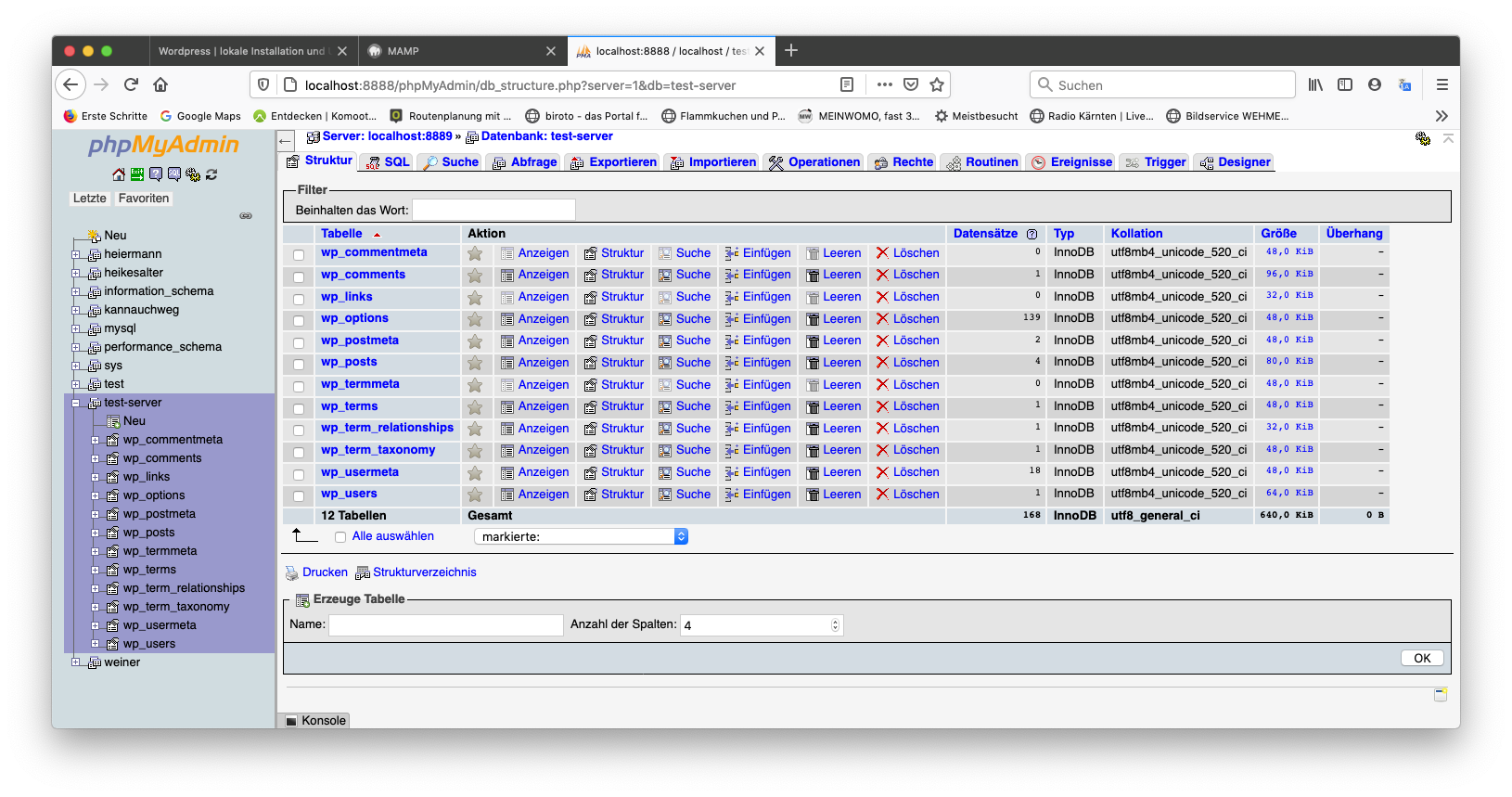Image resolution: width=1512 pixels, height=797 pixels.
Task: Tick the wp_users table checkbox
Action: 299,496
